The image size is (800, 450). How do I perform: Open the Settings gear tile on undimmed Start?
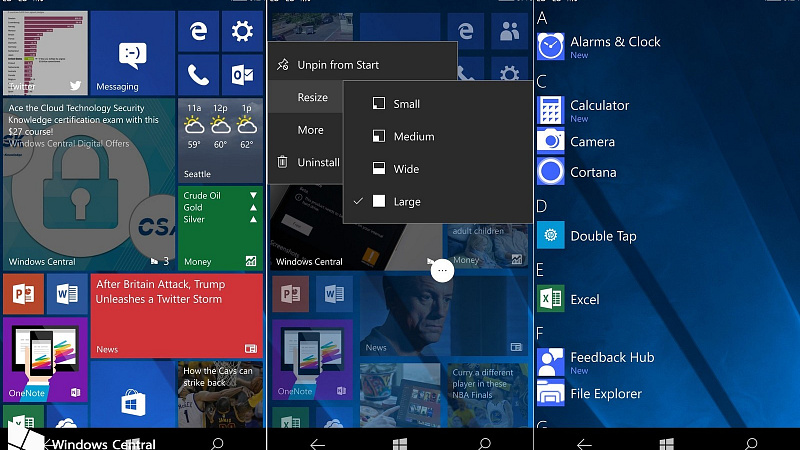coord(242,32)
